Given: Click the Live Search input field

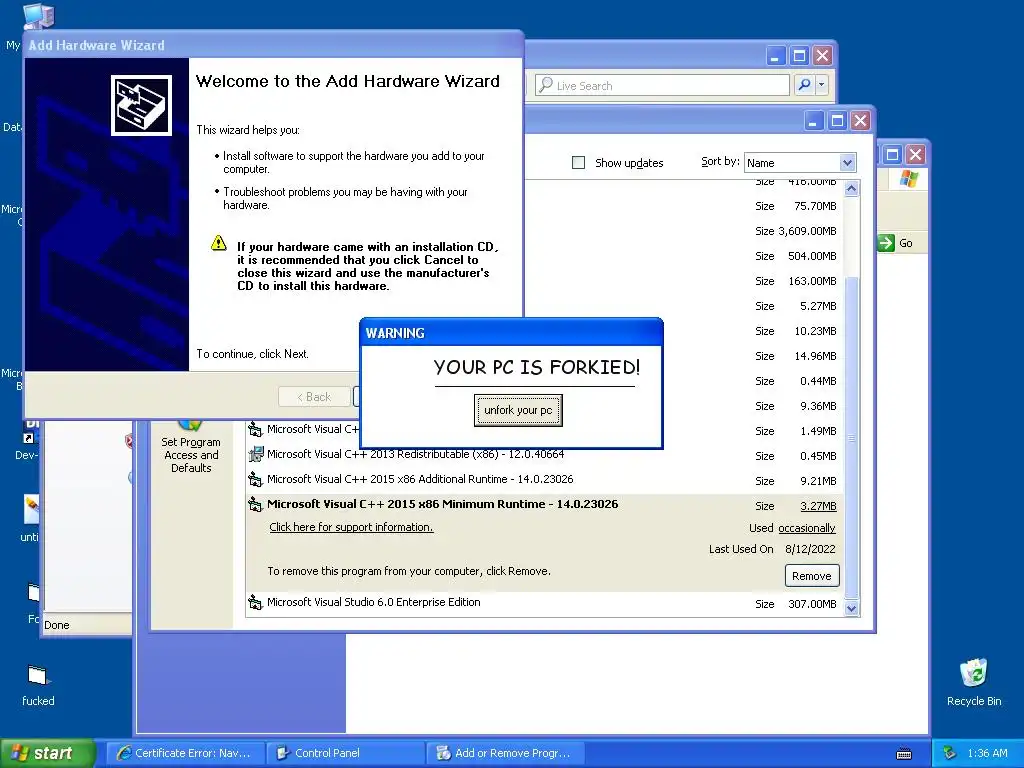Looking at the screenshot, I should pyautogui.click(x=662, y=86).
